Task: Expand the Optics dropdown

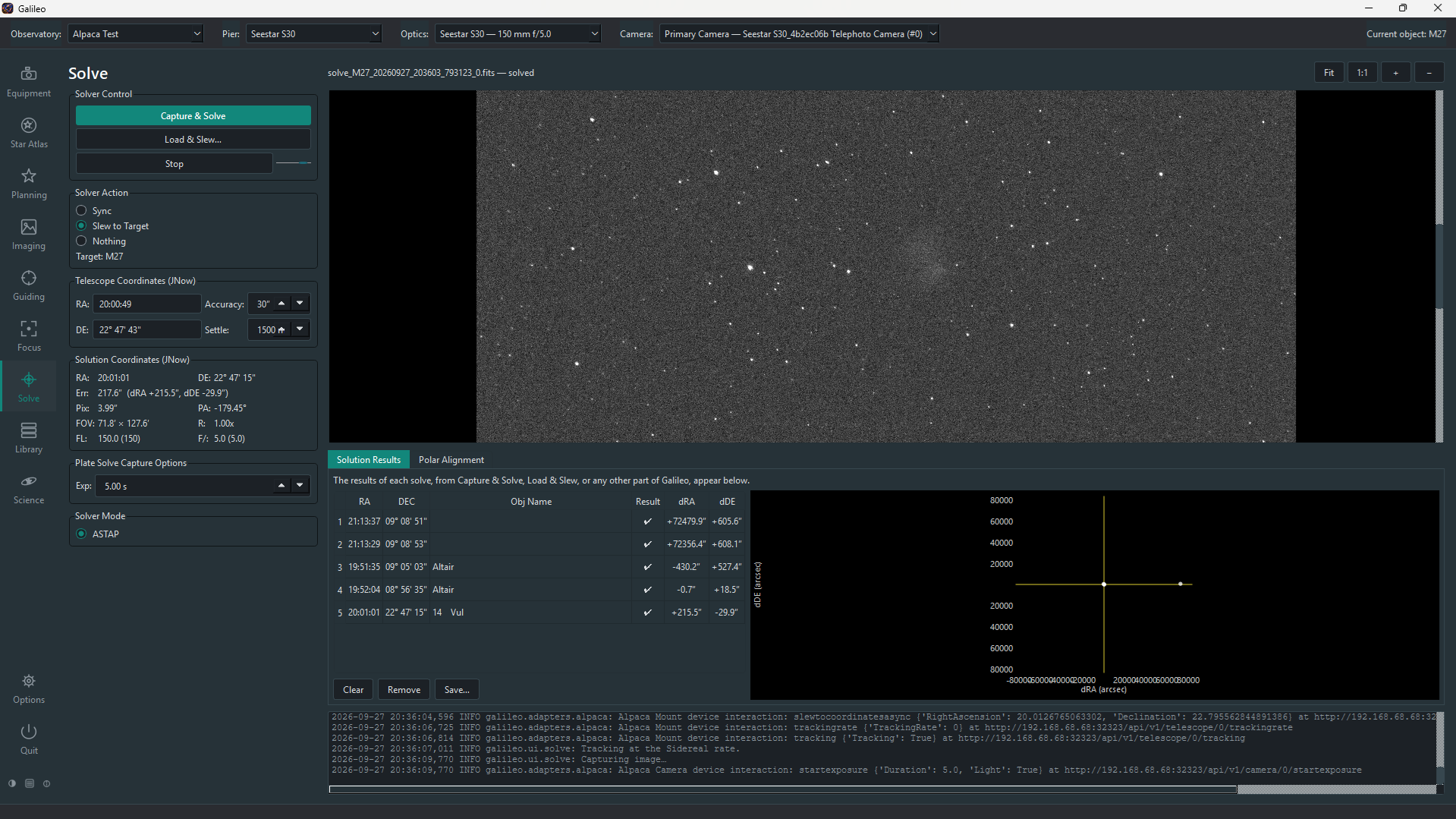Action: (x=517, y=33)
